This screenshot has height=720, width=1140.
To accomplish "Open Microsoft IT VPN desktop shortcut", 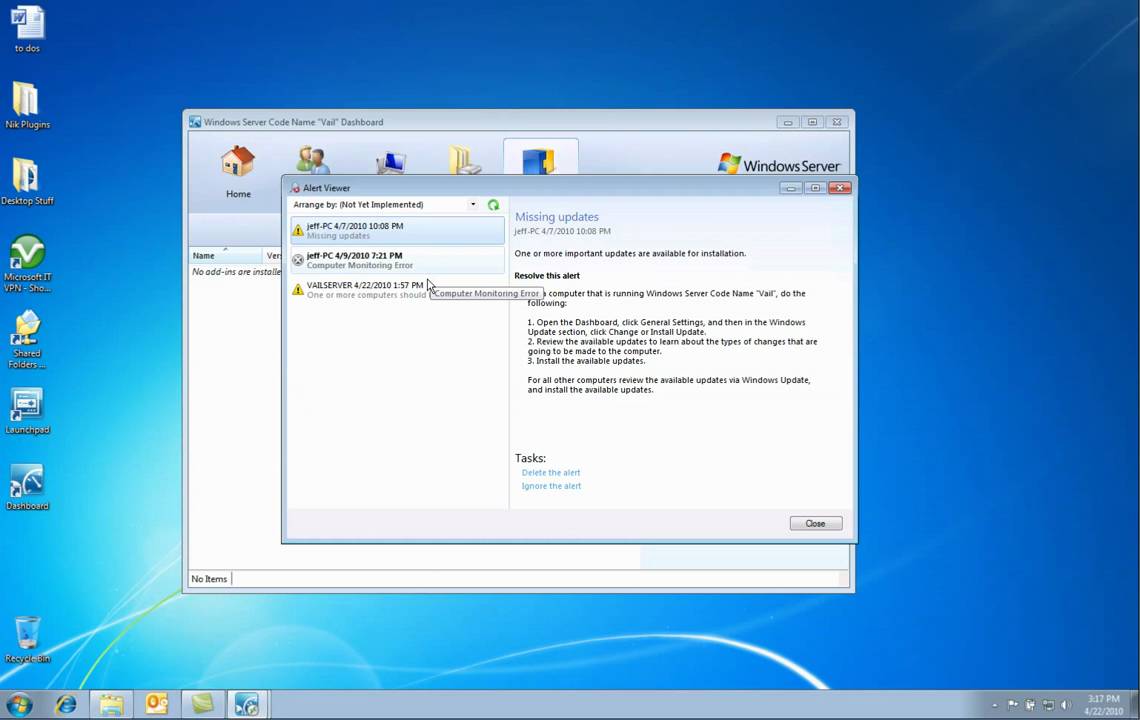I will pos(28,263).
